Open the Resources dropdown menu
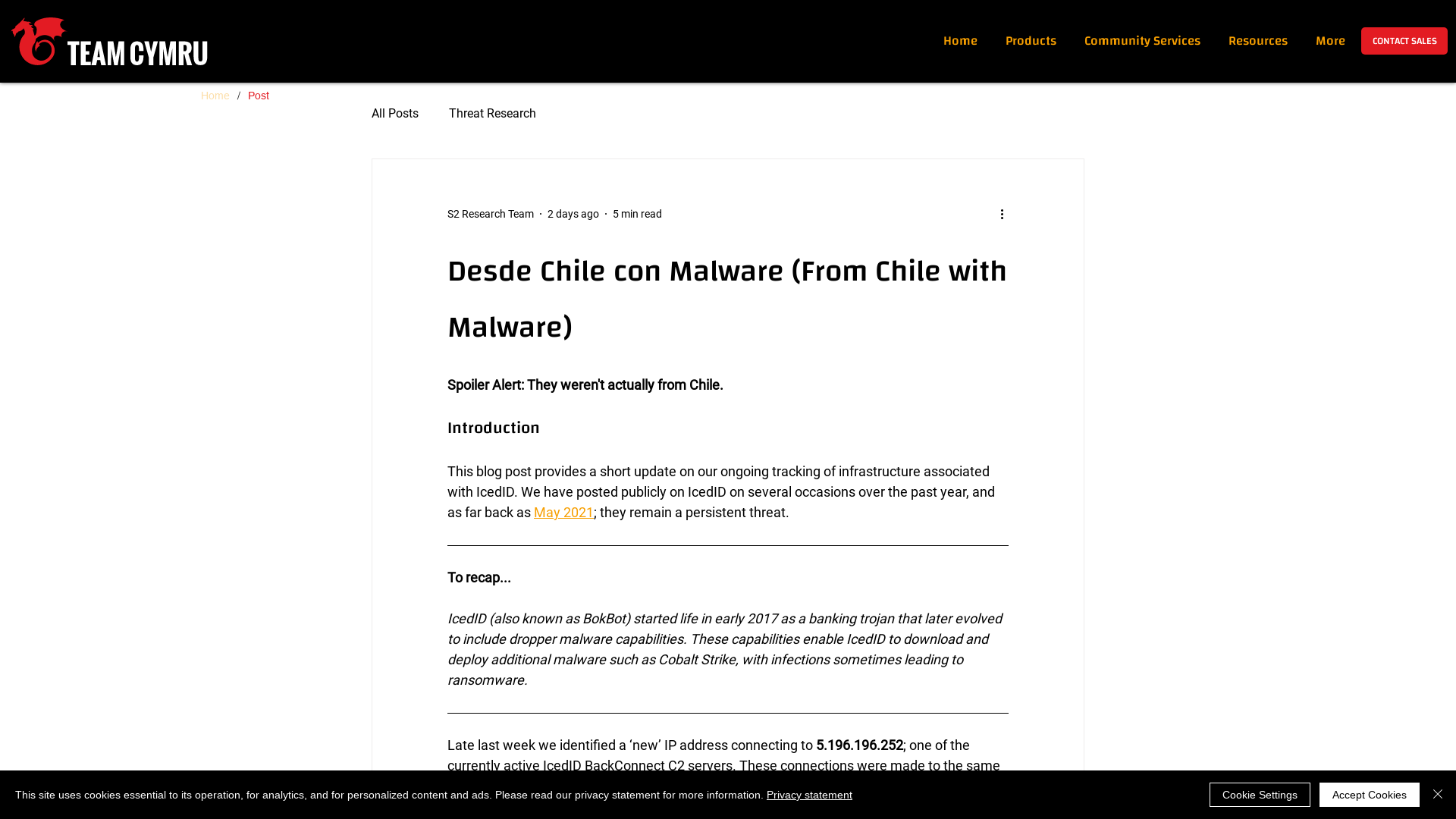Viewport: 1456px width, 819px height. click(1257, 40)
